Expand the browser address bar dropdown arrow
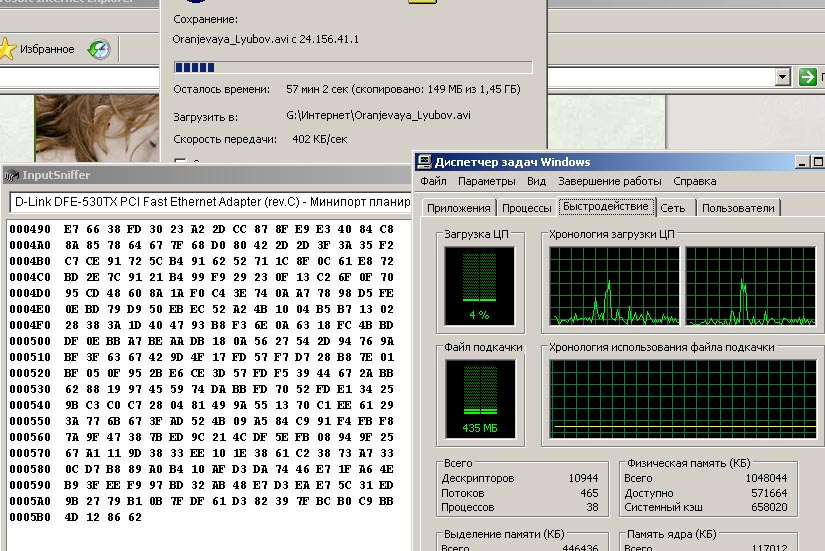This screenshot has width=825, height=551. tap(784, 78)
